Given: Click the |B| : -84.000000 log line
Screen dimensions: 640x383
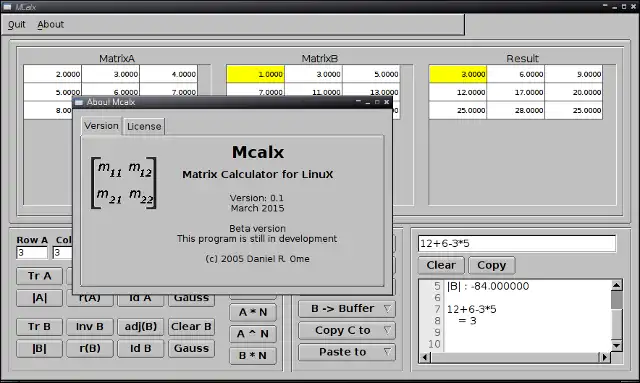Looking at the screenshot, I should (x=488, y=286).
